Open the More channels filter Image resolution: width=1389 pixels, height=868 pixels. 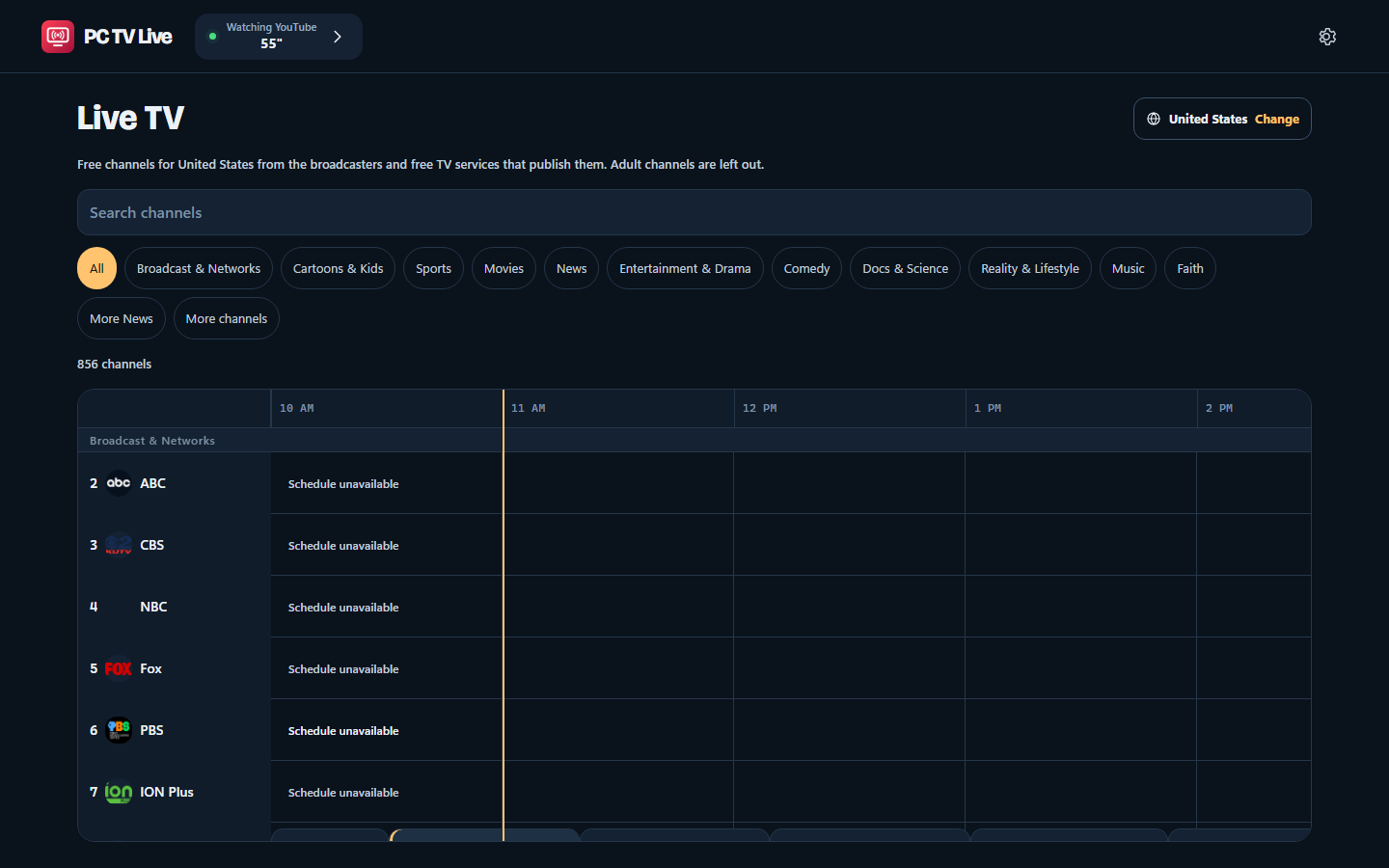coord(227,318)
